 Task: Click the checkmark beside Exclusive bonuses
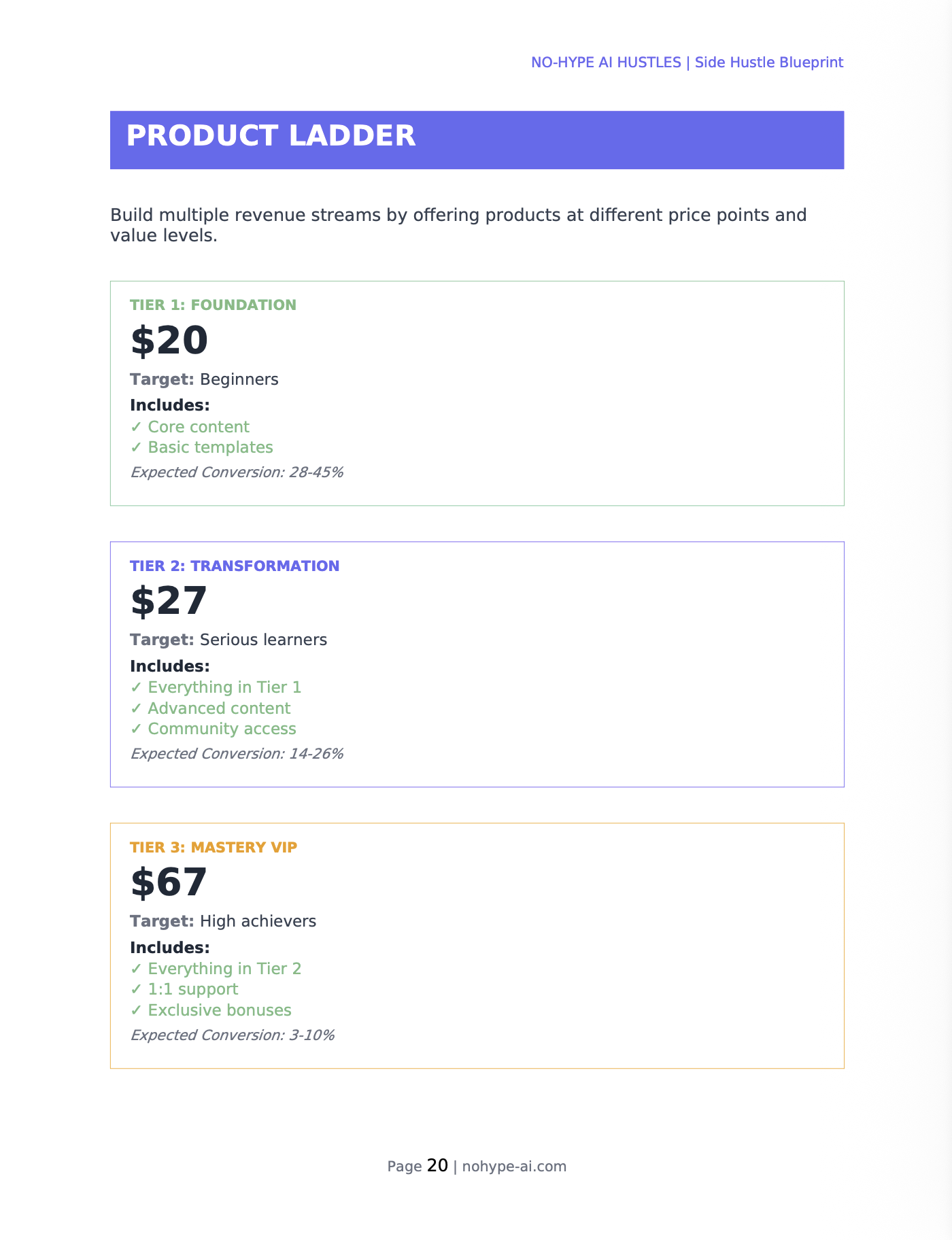pyautogui.click(x=136, y=1010)
